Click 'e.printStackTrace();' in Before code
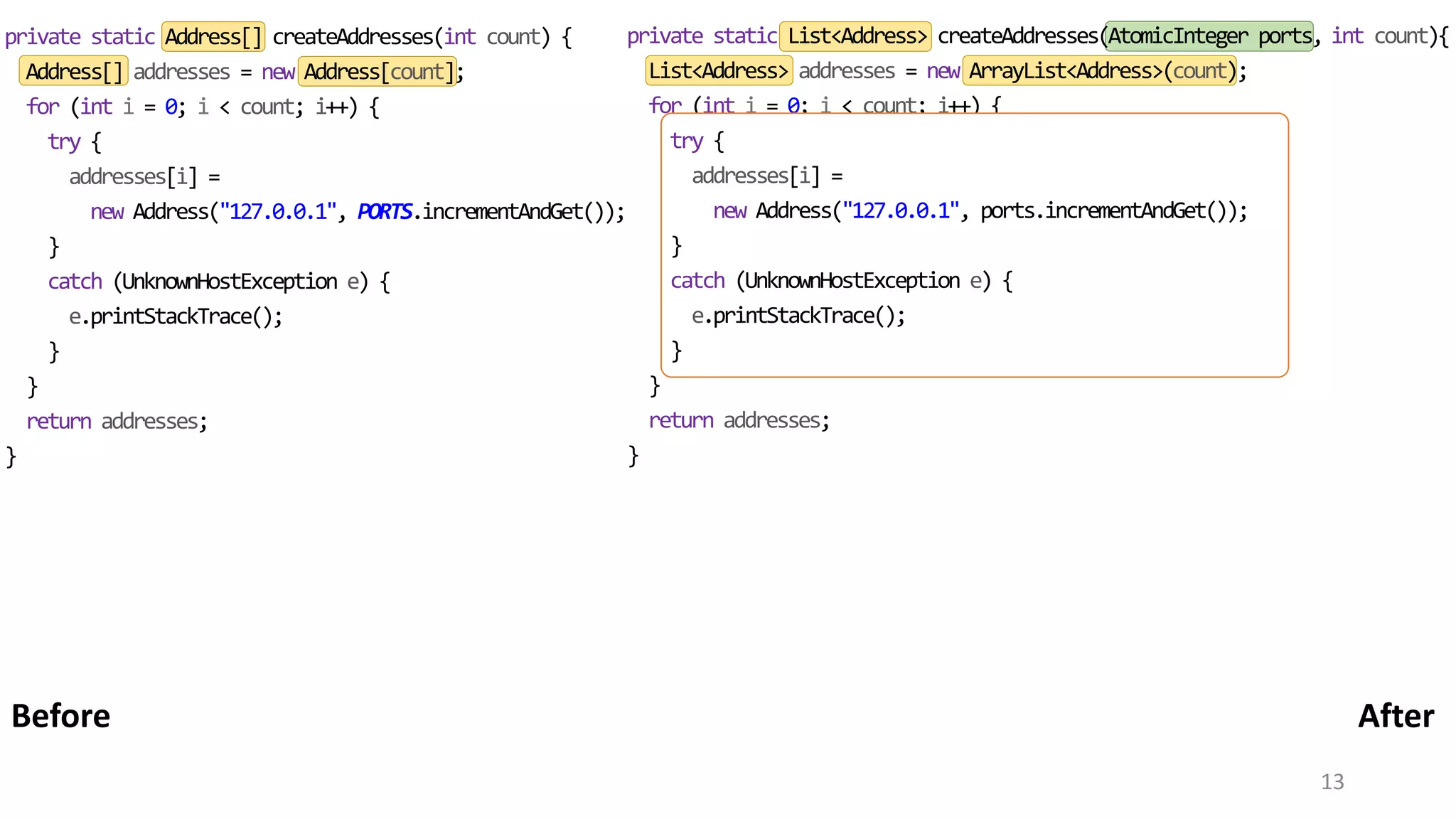The width and height of the screenshot is (1456, 819). (x=176, y=316)
